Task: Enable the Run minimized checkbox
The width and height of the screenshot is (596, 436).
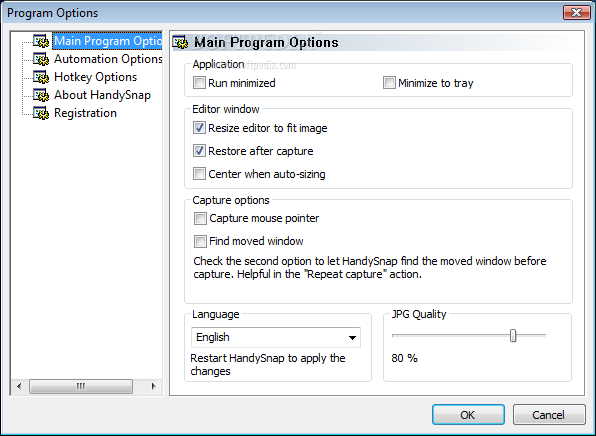Action: point(199,83)
